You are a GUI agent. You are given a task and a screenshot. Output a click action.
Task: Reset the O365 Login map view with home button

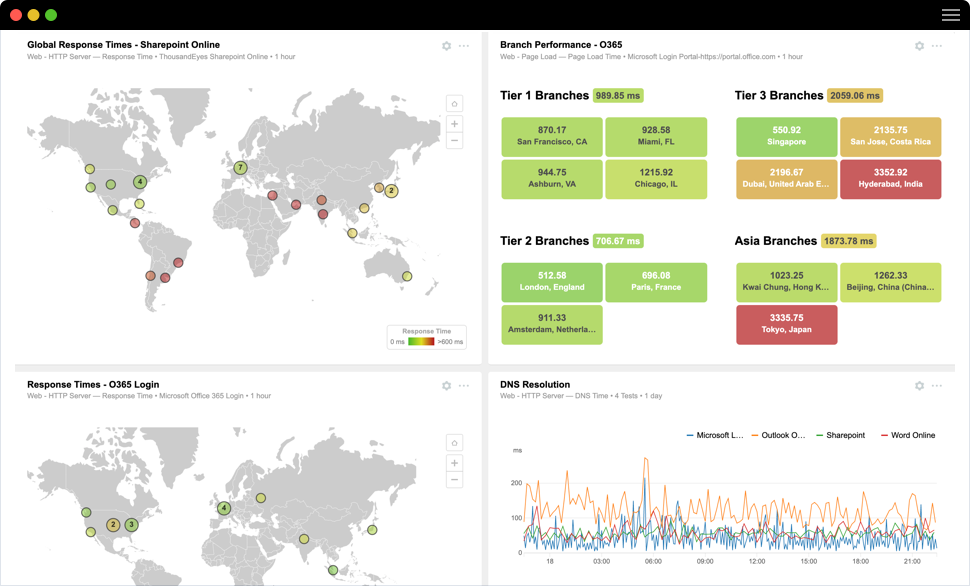click(454, 443)
